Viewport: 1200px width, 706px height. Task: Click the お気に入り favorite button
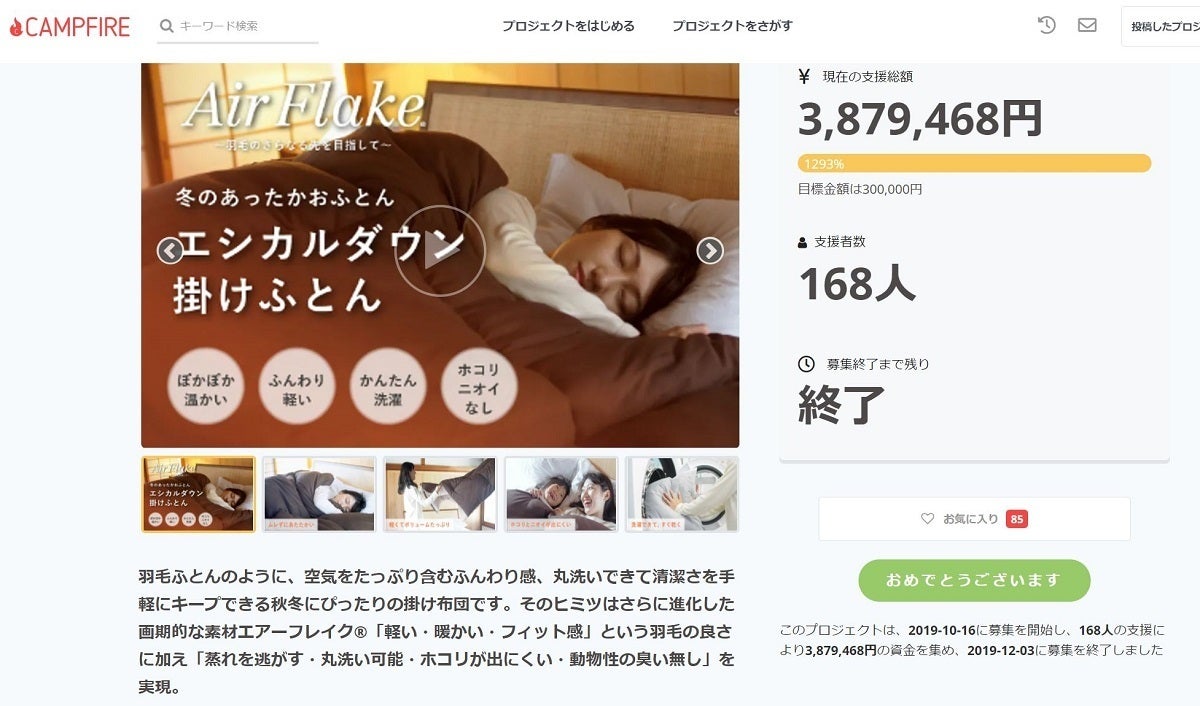coord(974,519)
